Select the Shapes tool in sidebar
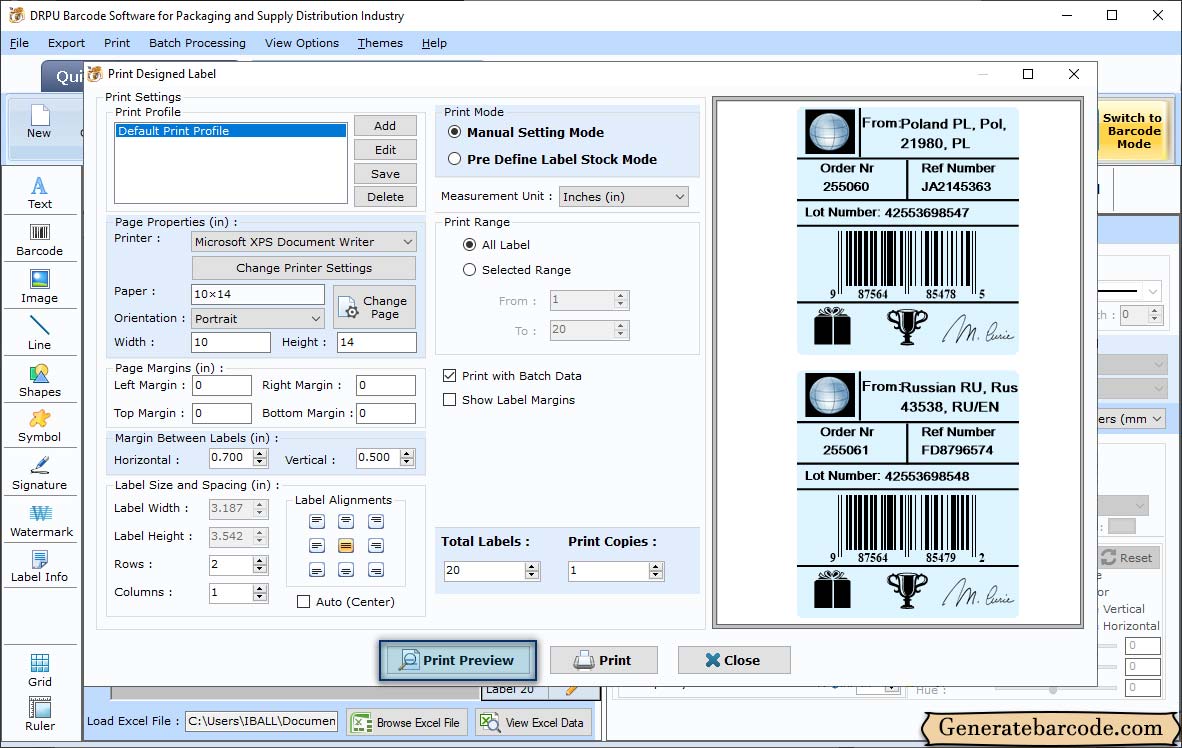Viewport: 1182px width, 748px height. [x=39, y=381]
